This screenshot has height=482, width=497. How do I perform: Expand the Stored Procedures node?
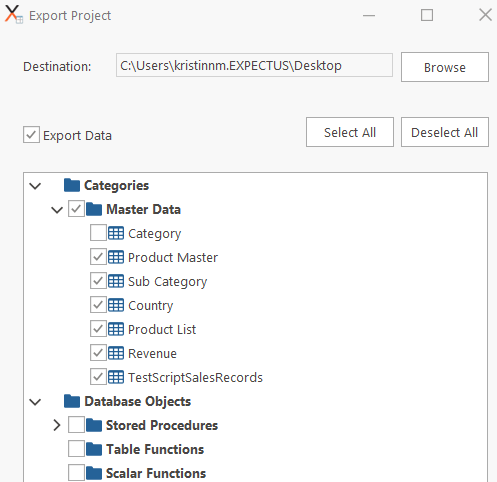coord(57,425)
